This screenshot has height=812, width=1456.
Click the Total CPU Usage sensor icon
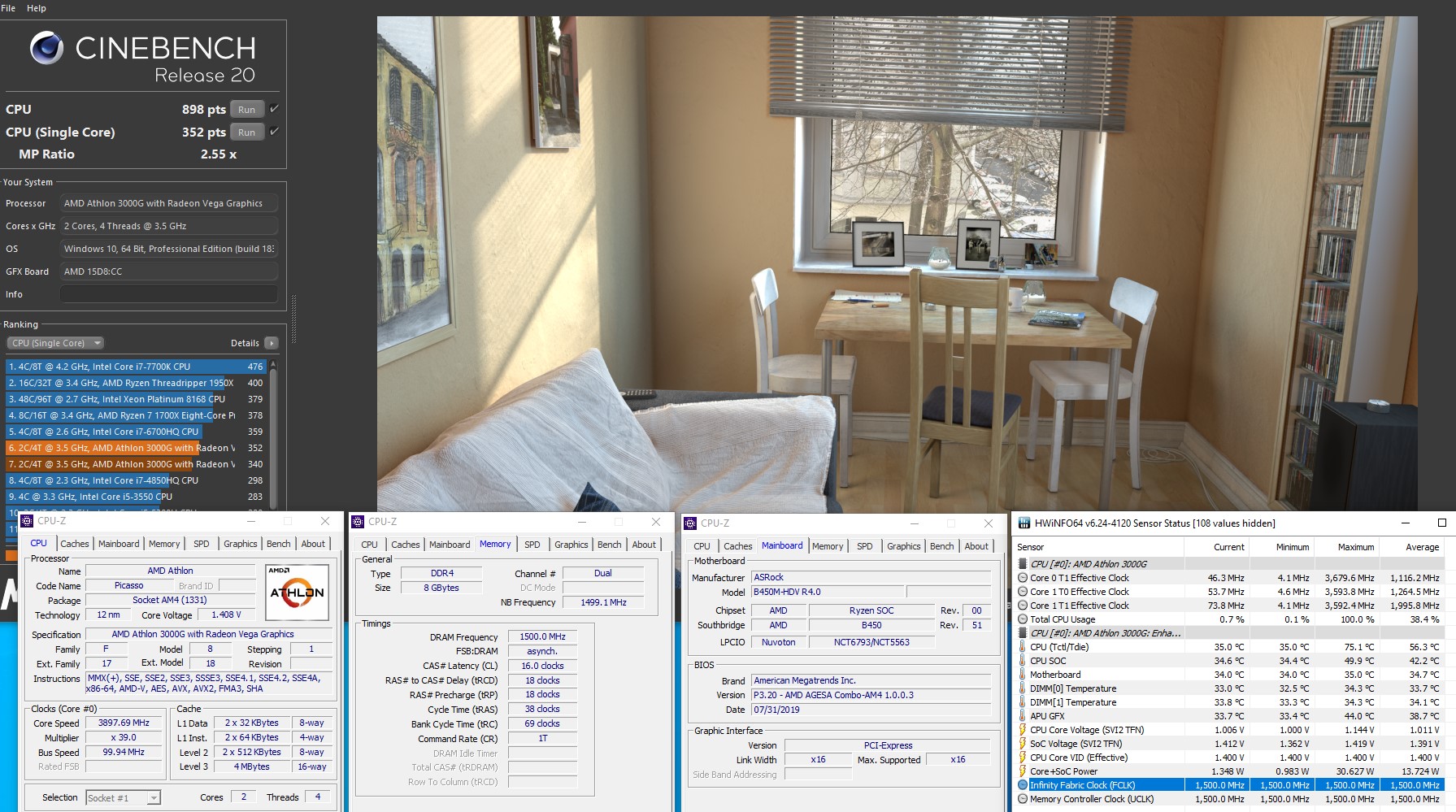coord(1023,619)
